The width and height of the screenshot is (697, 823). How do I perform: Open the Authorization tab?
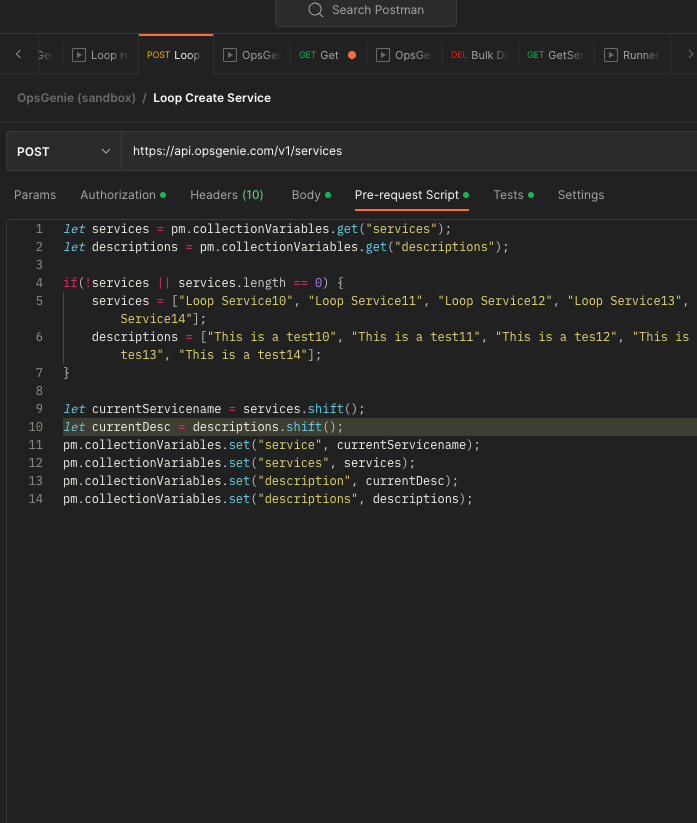click(x=123, y=195)
